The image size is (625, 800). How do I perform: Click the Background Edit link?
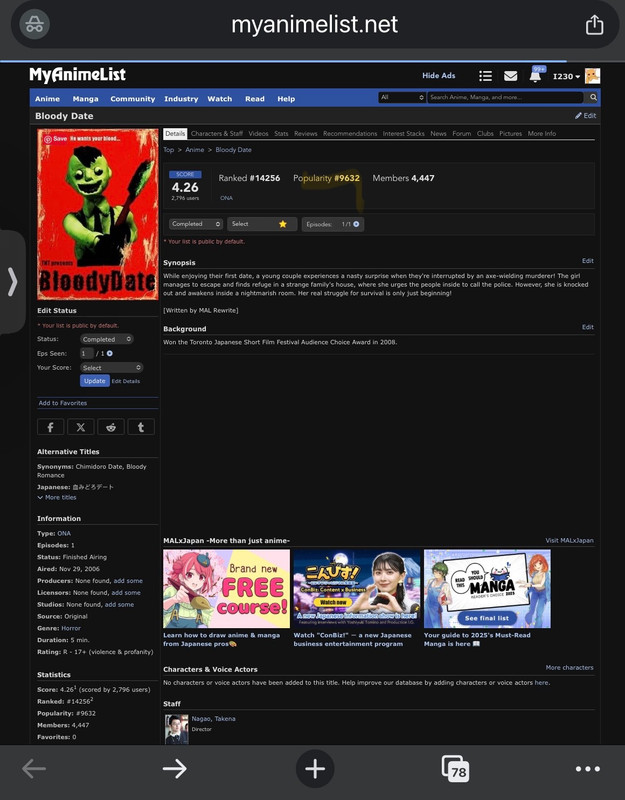tap(588, 327)
